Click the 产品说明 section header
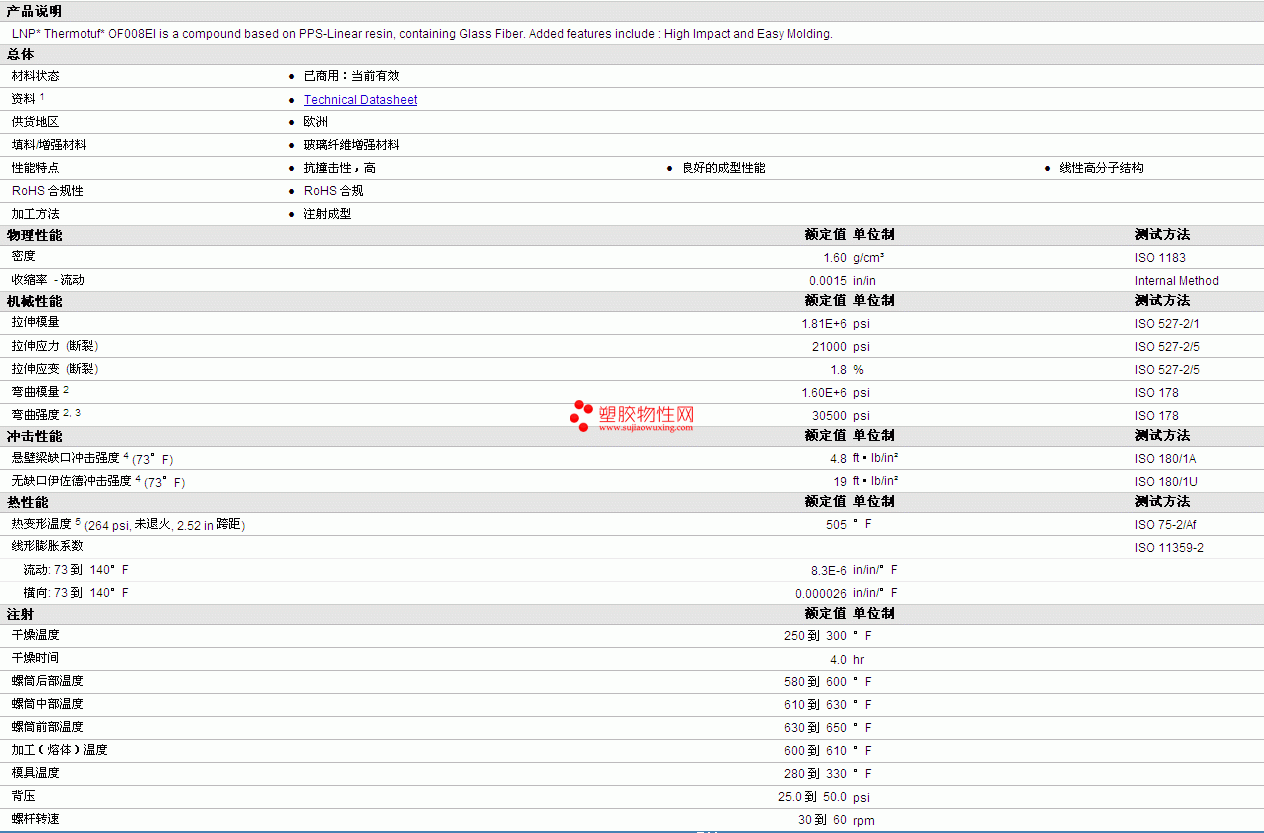1264x833 pixels. tap(34, 11)
